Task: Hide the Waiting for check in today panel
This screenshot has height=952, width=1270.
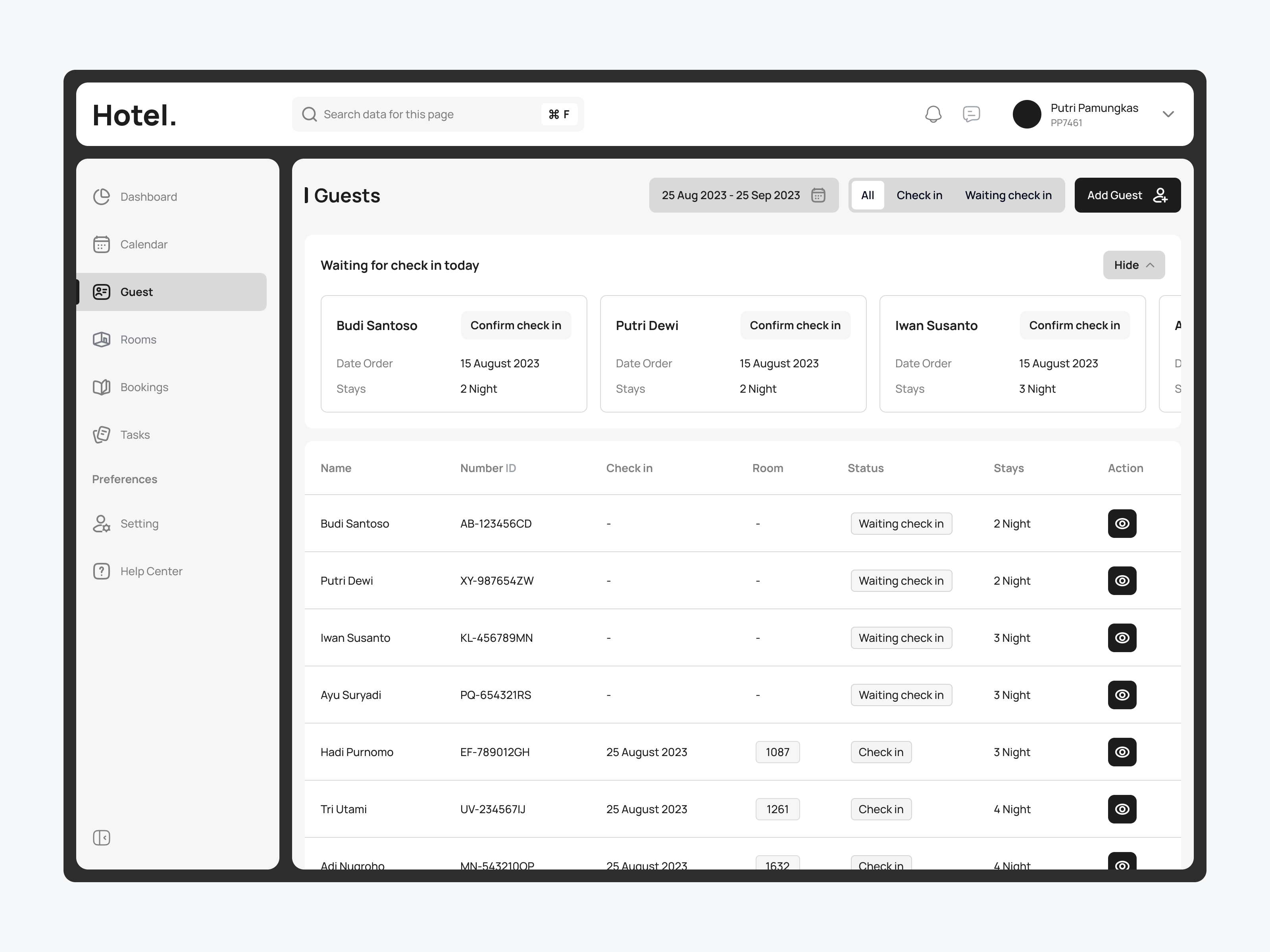Action: [1133, 265]
